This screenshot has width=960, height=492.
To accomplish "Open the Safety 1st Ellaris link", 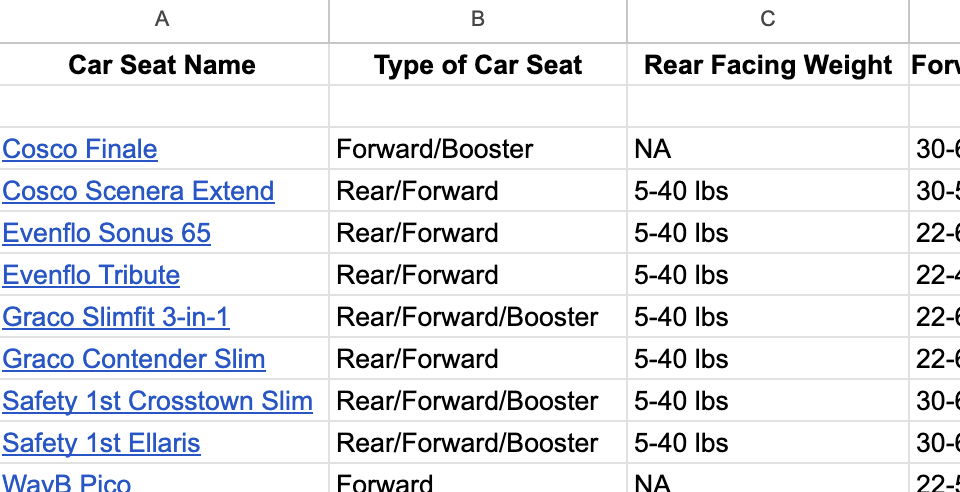I will (101, 443).
